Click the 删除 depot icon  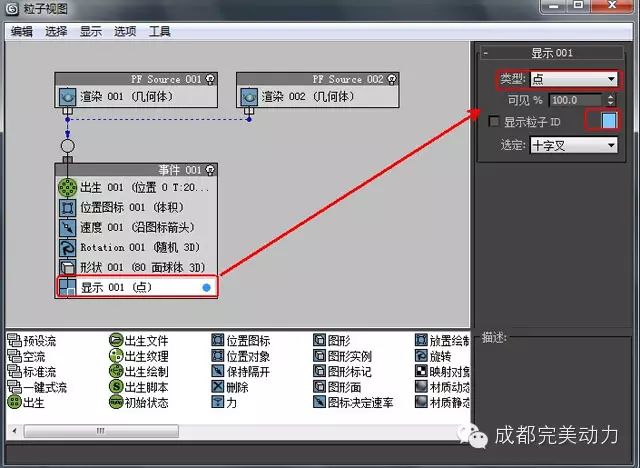(218, 386)
